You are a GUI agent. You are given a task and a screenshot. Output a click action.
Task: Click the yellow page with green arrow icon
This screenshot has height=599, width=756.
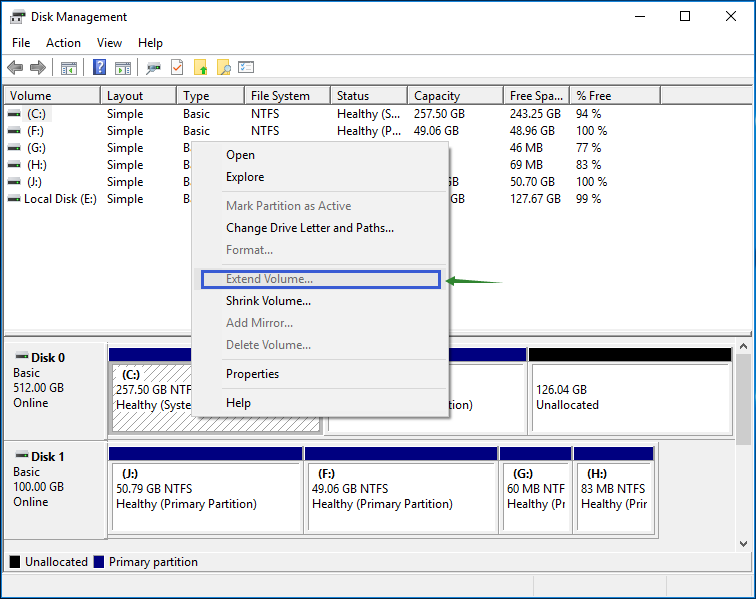(201, 68)
